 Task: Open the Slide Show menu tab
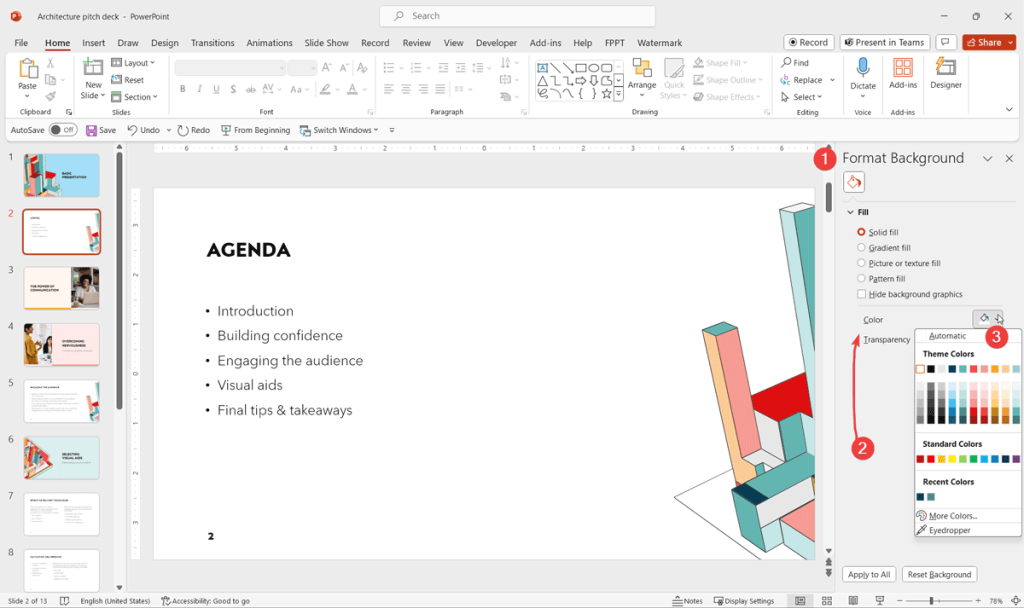click(326, 43)
